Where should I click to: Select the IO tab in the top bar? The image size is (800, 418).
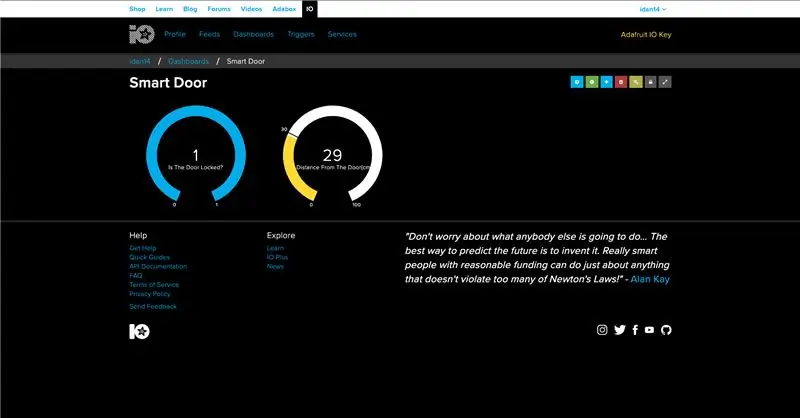tap(310, 9)
